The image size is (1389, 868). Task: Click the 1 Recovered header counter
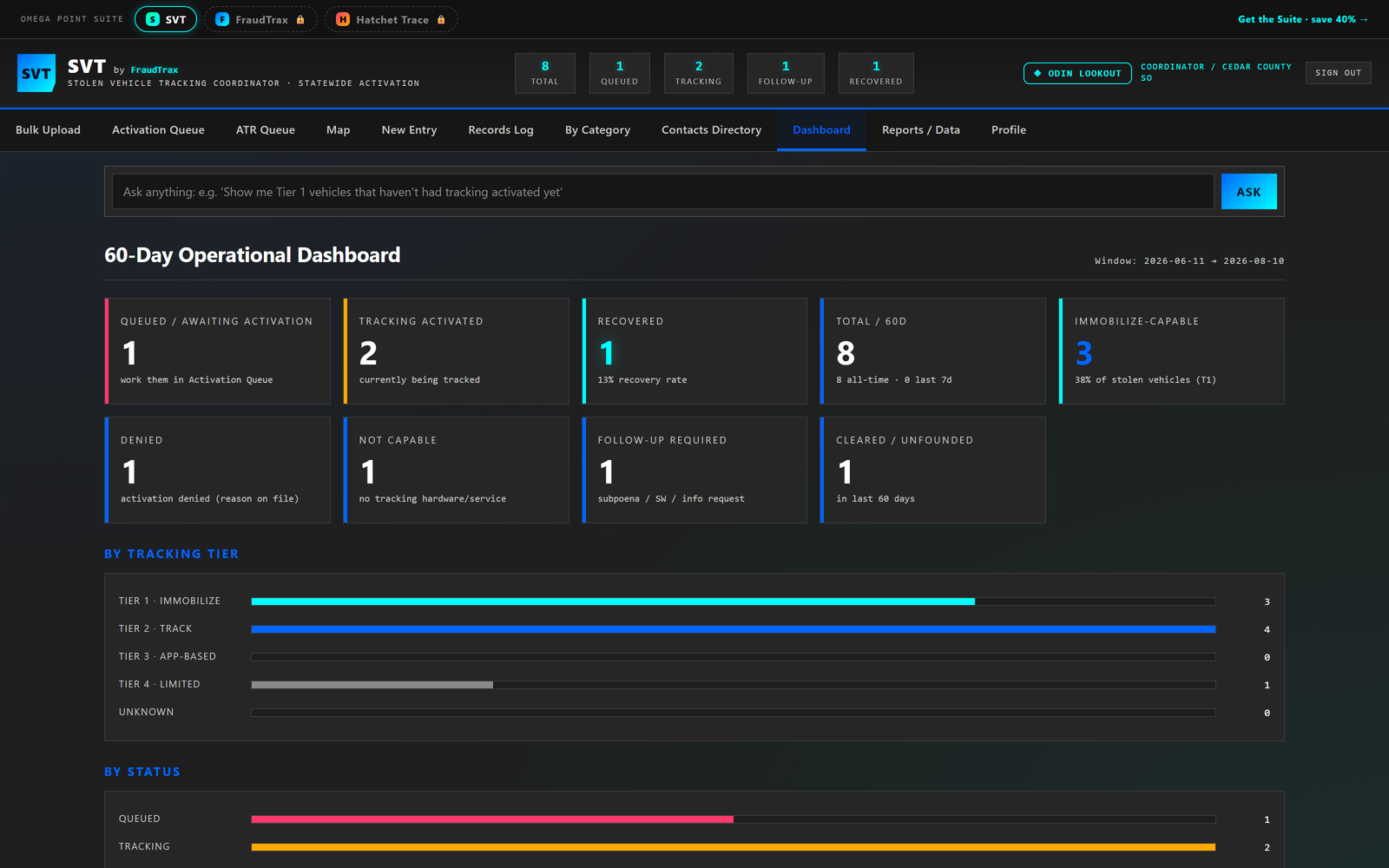pyautogui.click(x=876, y=73)
